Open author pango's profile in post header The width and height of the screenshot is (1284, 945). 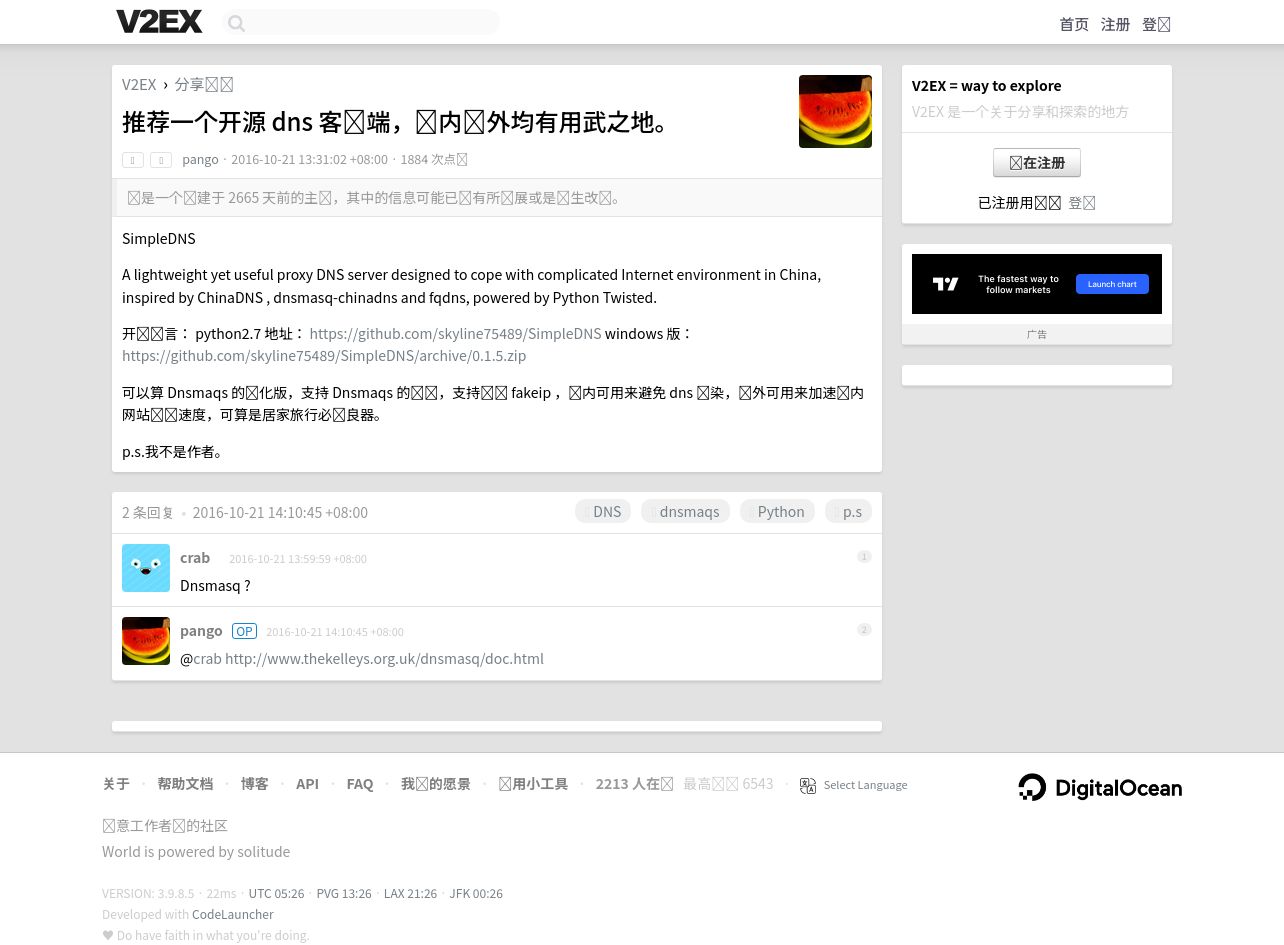pos(200,159)
